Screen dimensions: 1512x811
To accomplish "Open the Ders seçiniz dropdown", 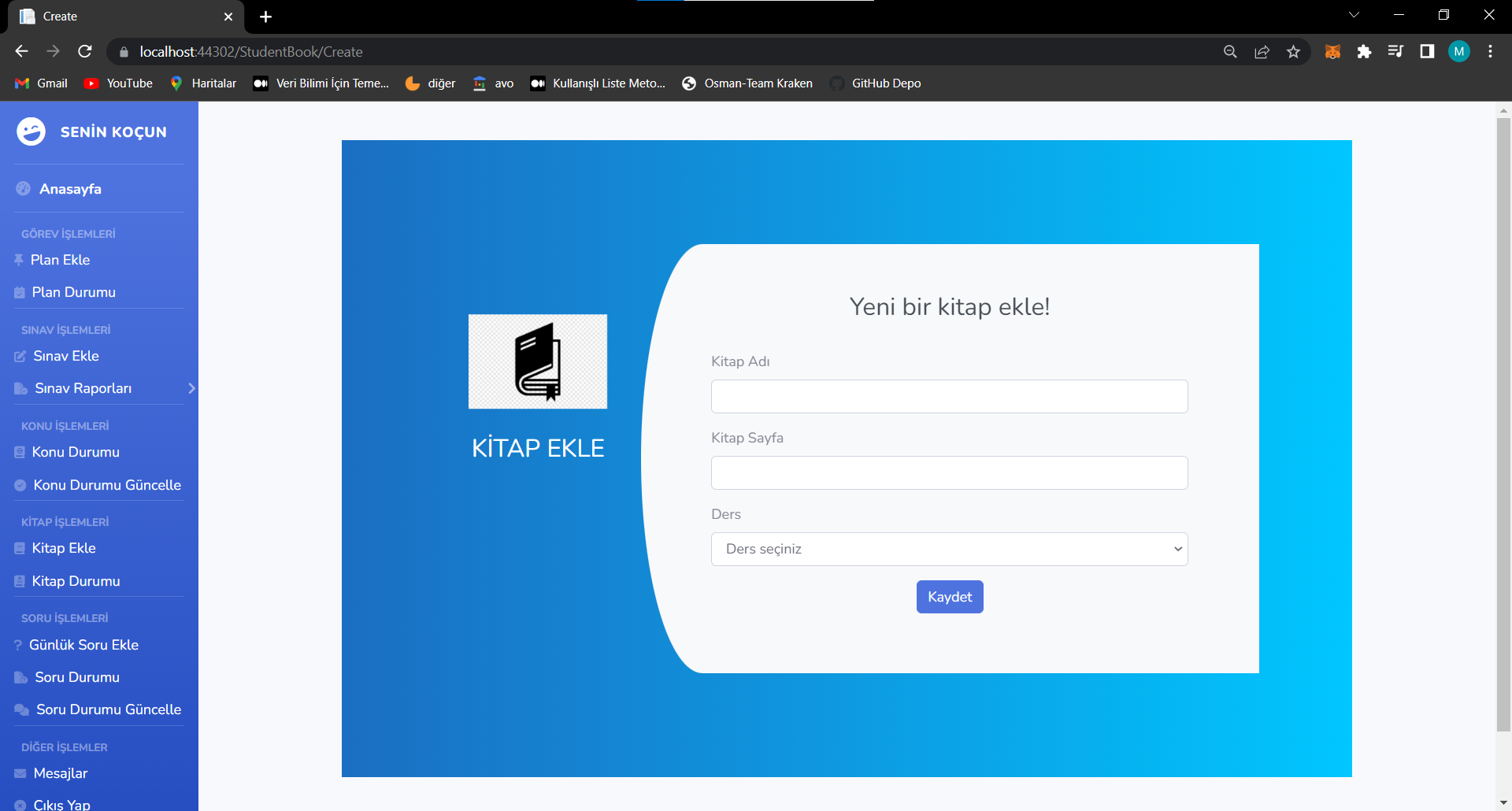I will (950, 550).
